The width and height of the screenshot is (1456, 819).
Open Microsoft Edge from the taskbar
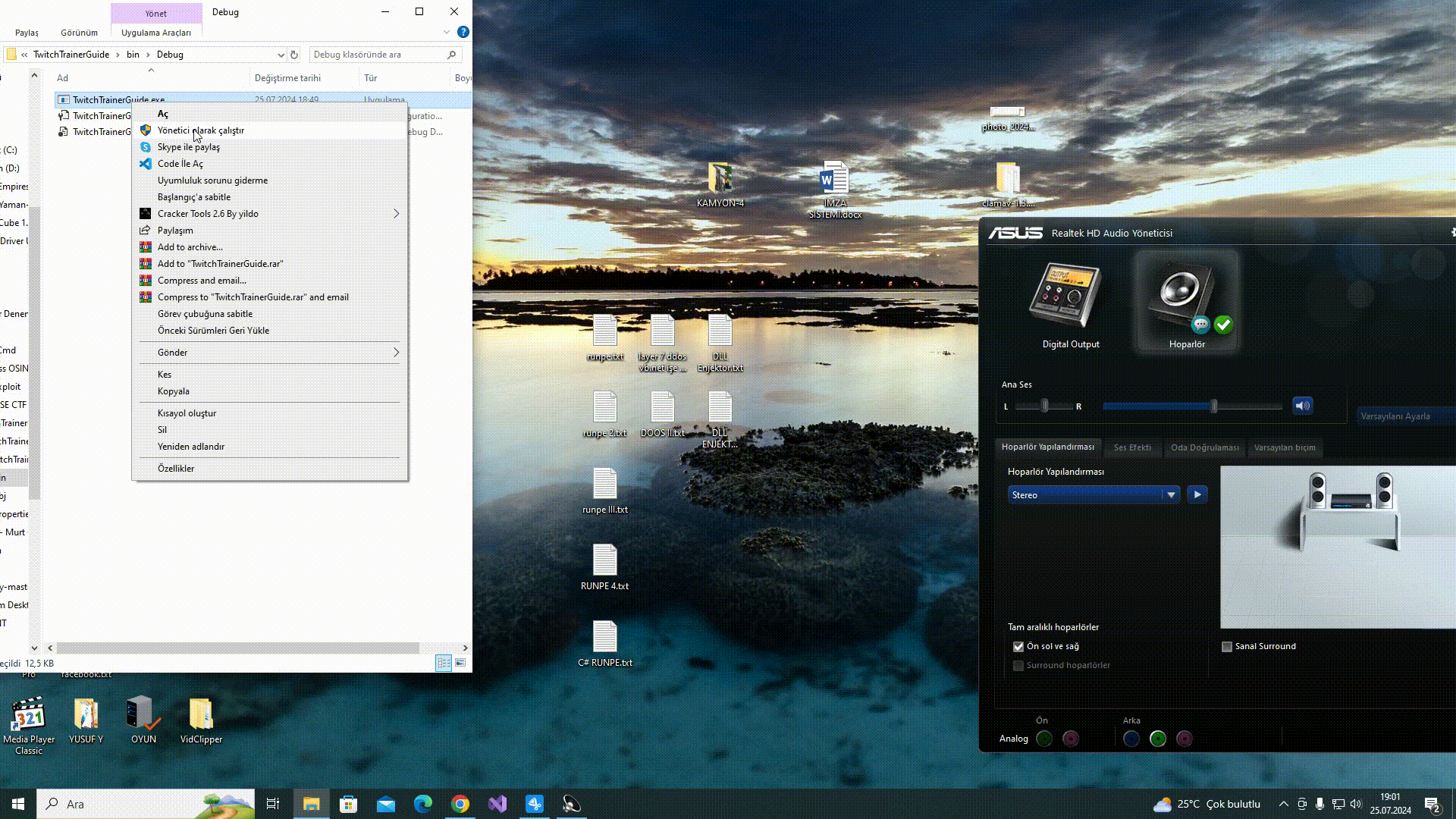coord(422,804)
